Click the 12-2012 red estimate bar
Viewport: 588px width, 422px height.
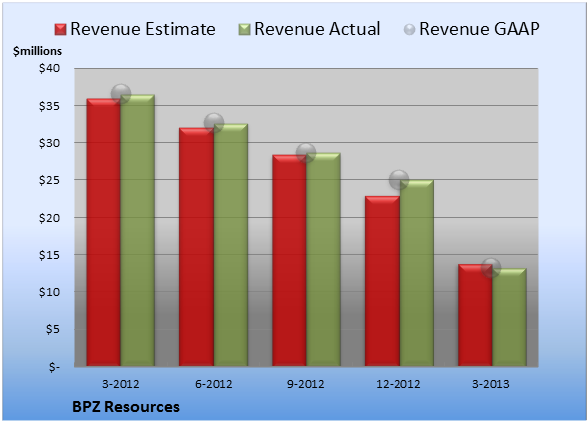382,281
